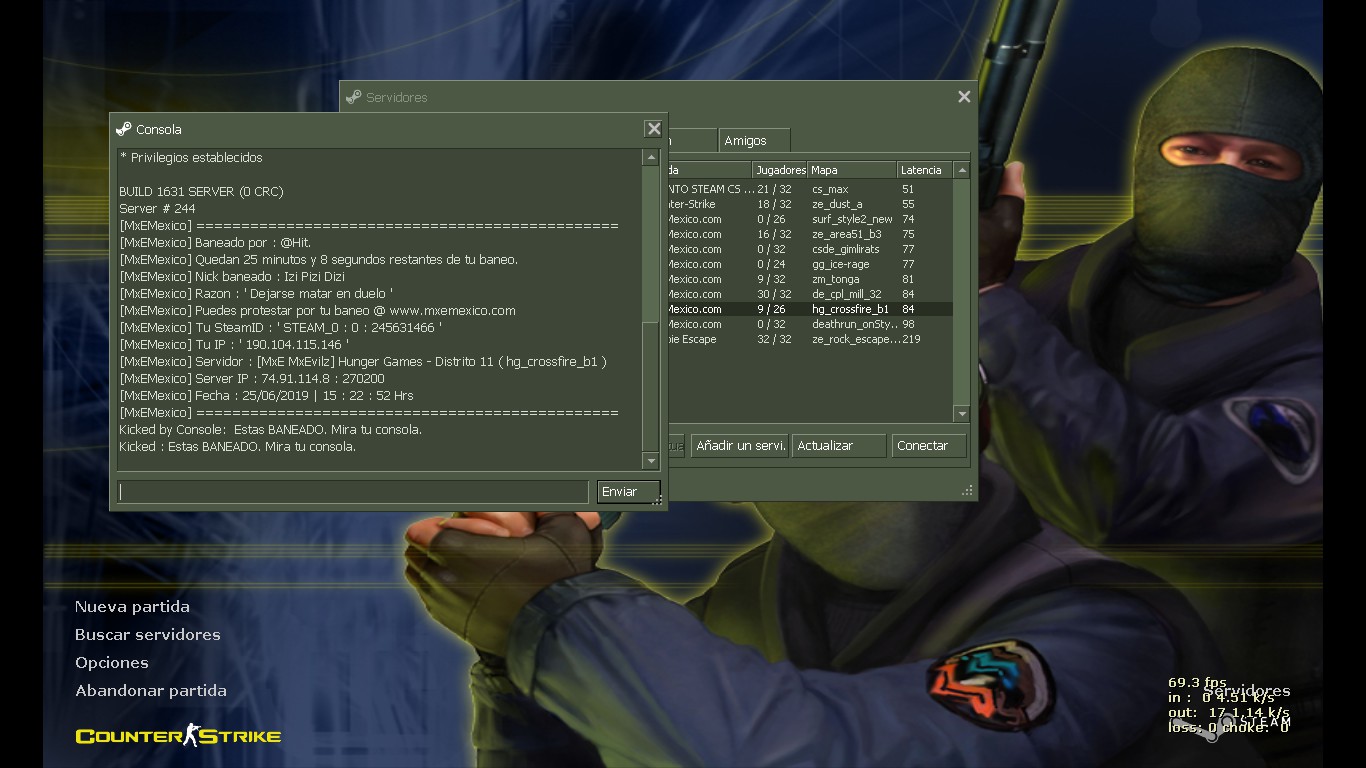Select the deathrun_onSty server row
Image resolution: width=1366 pixels, height=768 pixels.
coord(810,324)
